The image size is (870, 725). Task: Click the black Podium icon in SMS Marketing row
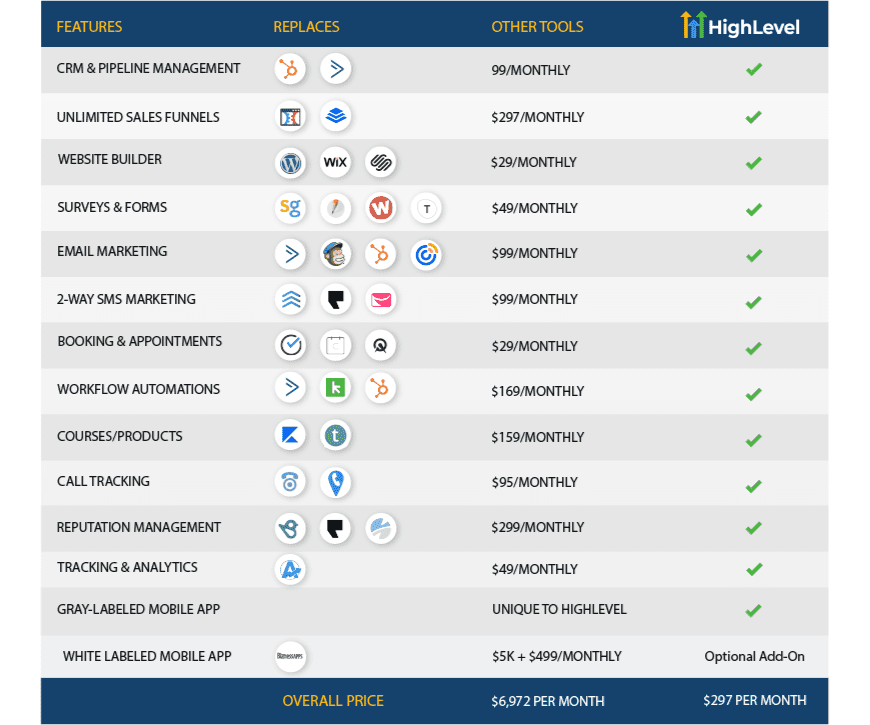pyautogui.click(x=336, y=300)
